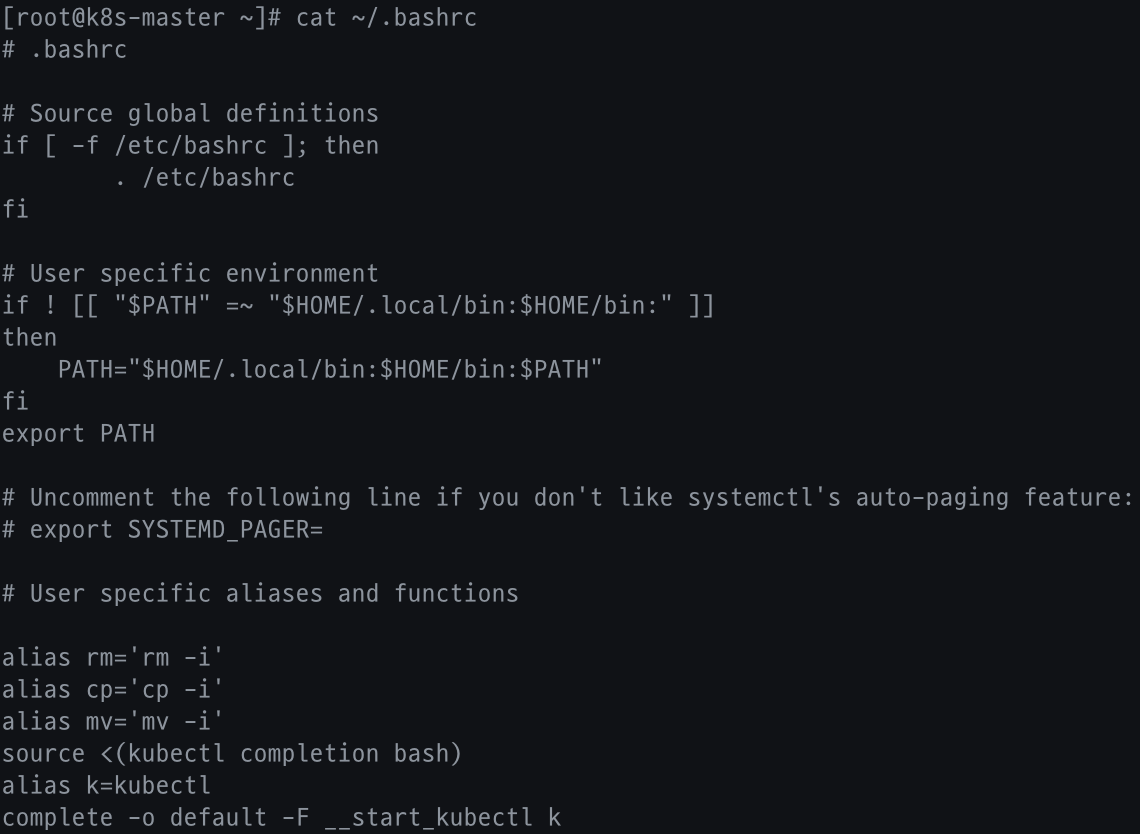Click the '[root@k8s-master ~]#' shell prompt
This screenshot has width=1140, height=834.
click(141, 18)
